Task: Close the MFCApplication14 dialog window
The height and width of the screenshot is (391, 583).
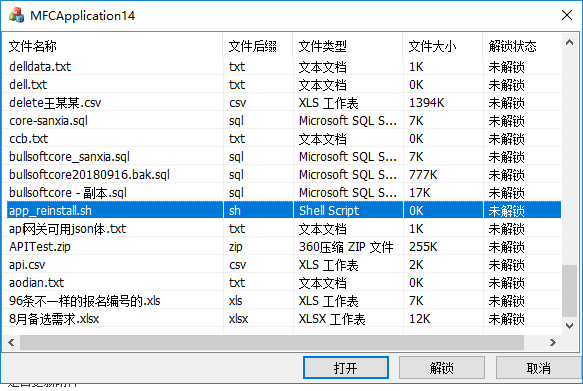Action: (x=567, y=15)
